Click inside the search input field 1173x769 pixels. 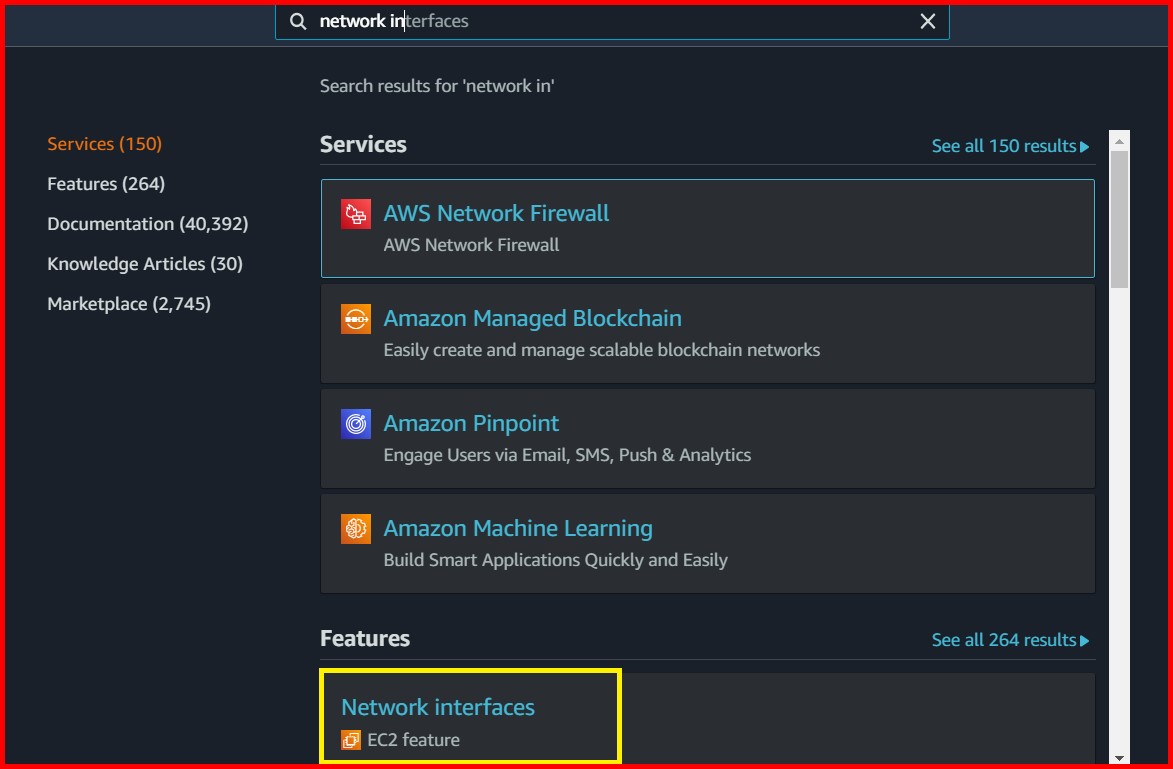pos(600,20)
